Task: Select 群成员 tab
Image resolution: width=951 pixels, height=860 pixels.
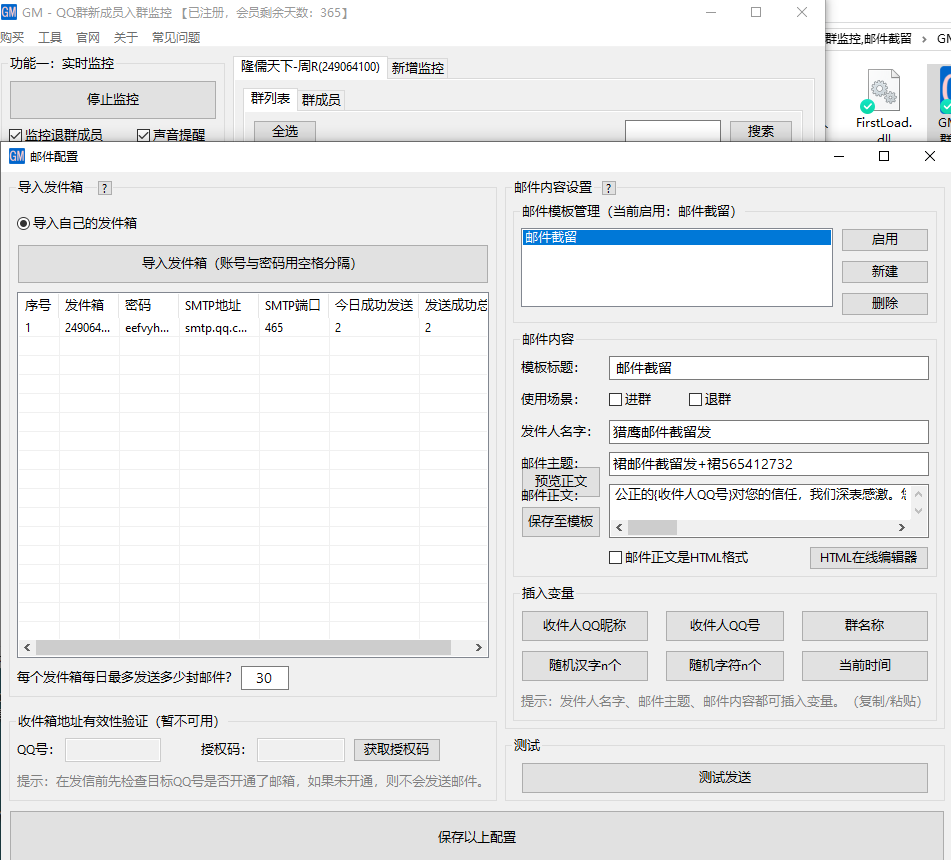Action: coord(321,99)
